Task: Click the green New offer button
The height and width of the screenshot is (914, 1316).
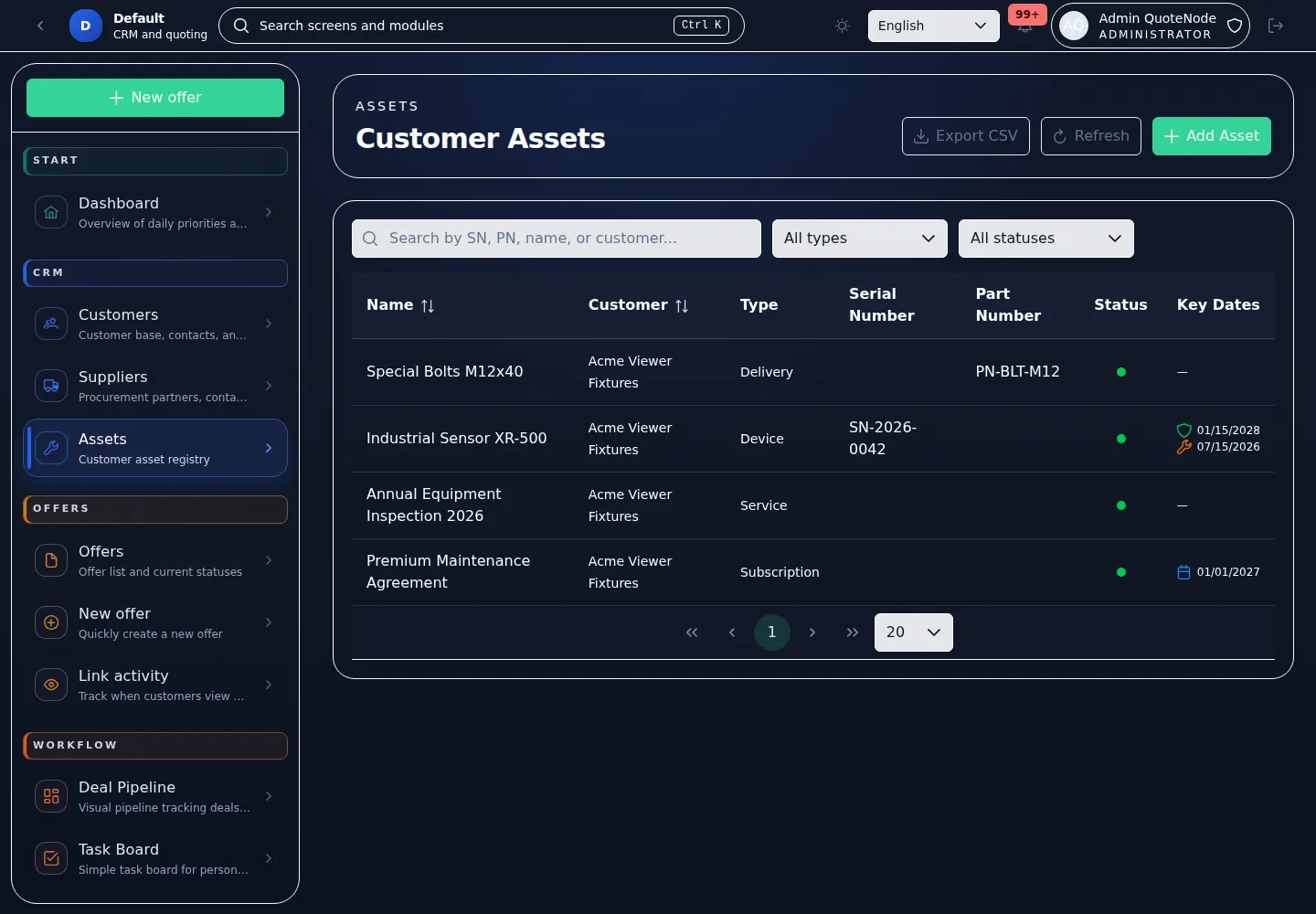Action: (155, 98)
